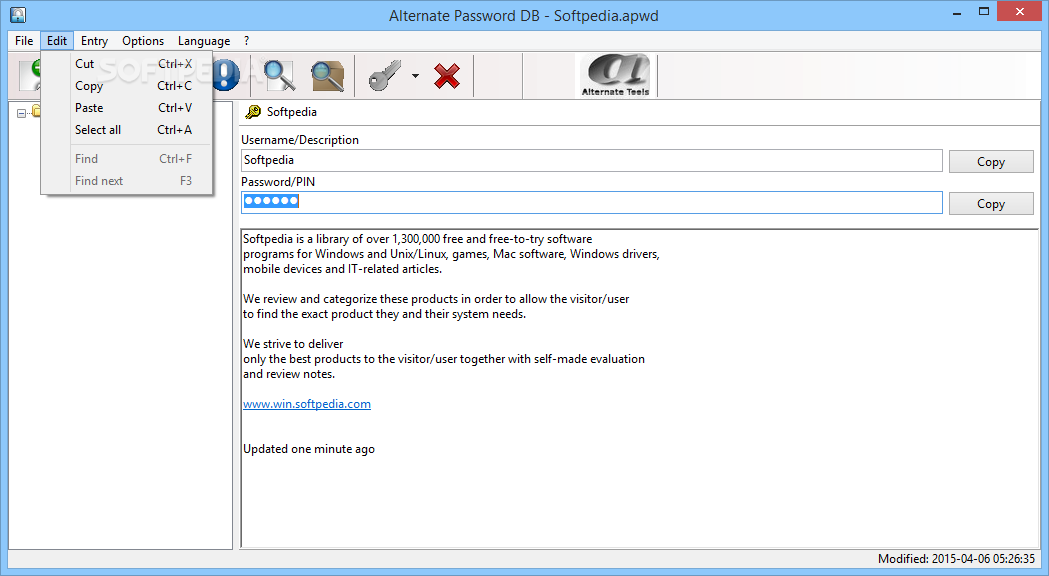This screenshot has width=1049, height=576.
Task: Open www.win.softpedia.com link
Action: (x=306, y=404)
